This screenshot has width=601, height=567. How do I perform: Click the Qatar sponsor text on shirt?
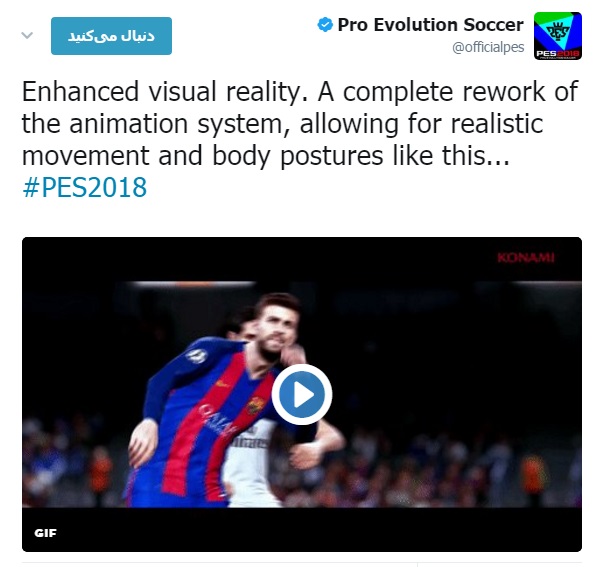coord(216,420)
